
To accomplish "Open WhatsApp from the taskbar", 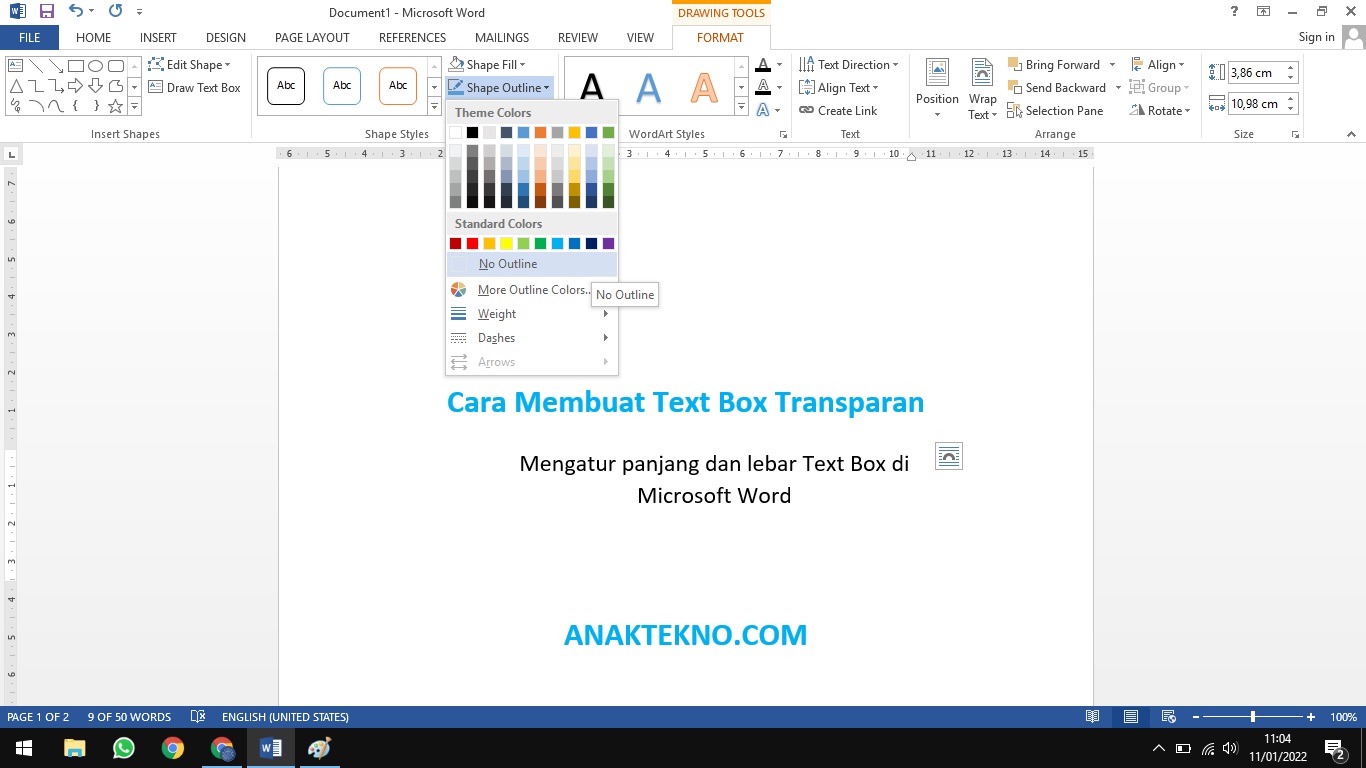I will pyautogui.click(x=124, y=748).
